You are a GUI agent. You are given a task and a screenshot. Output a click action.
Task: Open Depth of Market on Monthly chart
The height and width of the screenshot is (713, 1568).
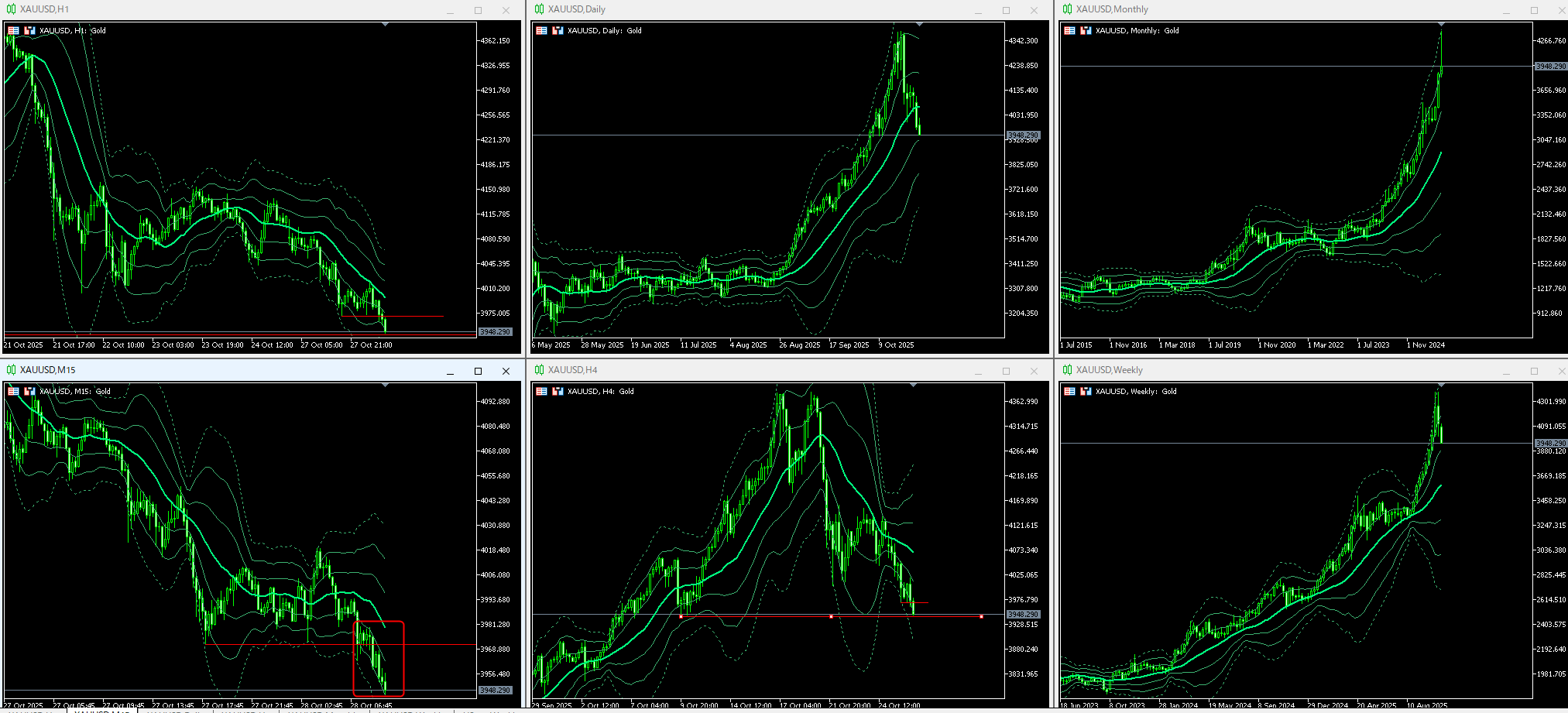click(1086, 31)
